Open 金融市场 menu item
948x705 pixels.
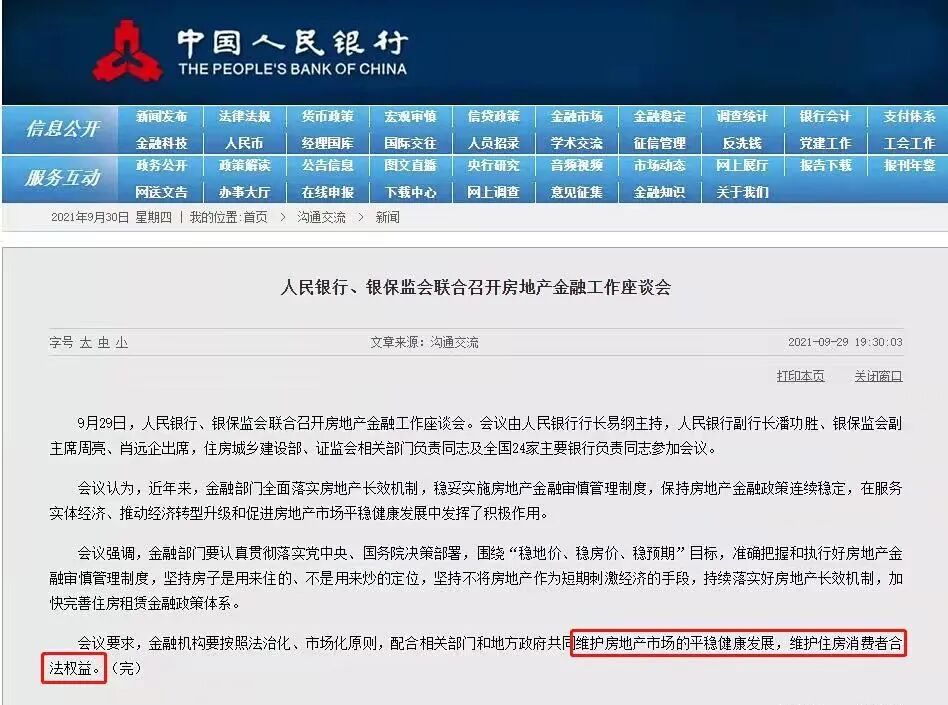[x=576, y=116]
